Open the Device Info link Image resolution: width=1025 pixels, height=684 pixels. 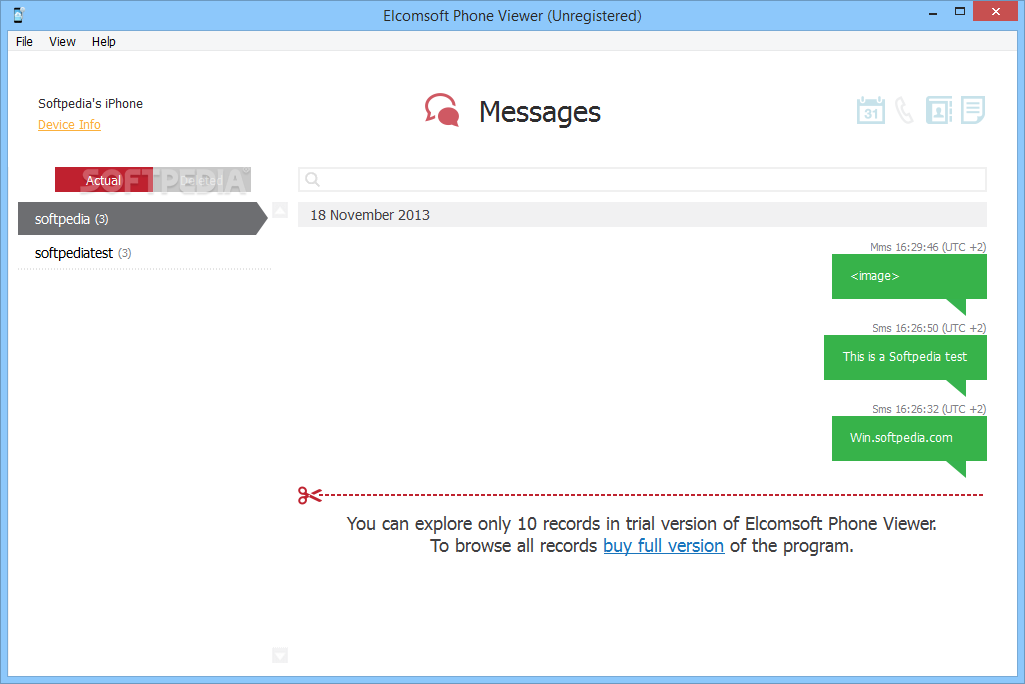click(x=69, y=125)
